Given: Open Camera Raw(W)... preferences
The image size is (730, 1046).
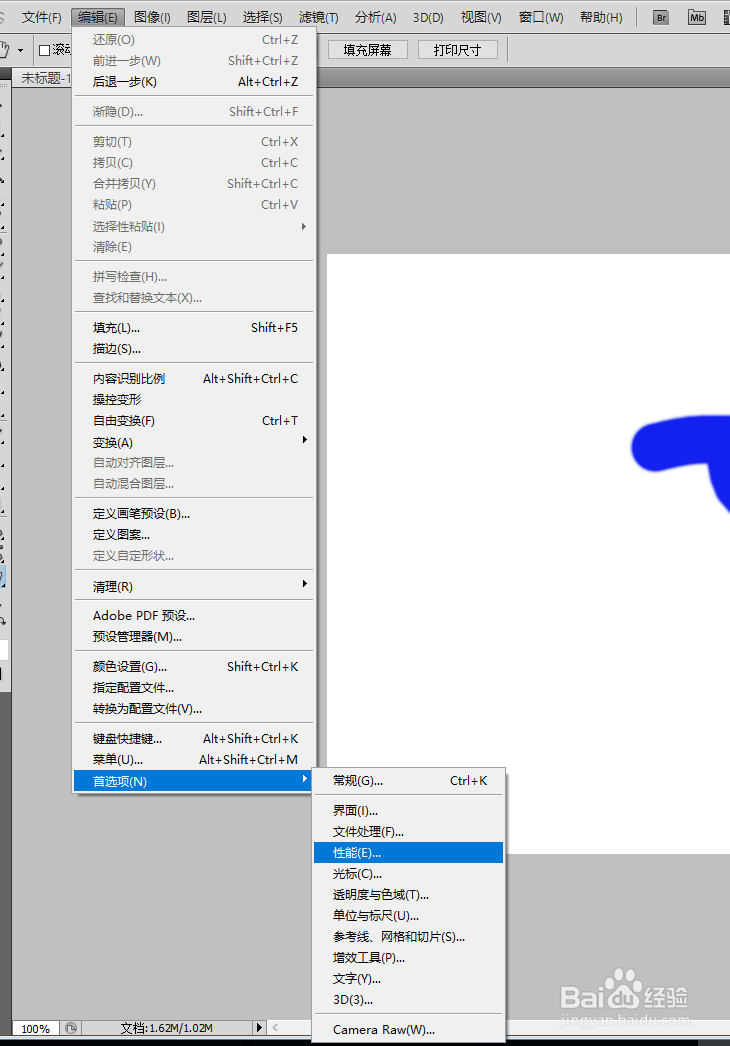Looking at the screenshot, I should point(408,1029).
